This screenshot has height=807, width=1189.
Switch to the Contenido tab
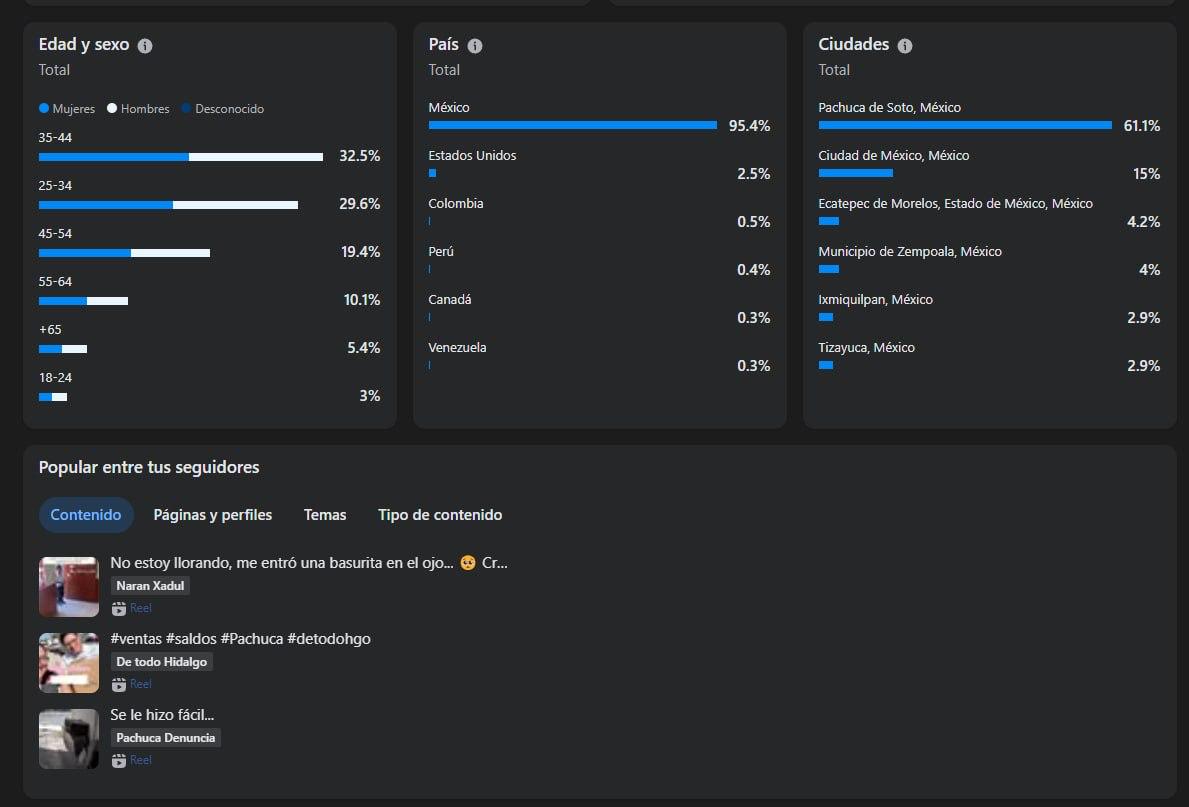(x=86, y=515)
